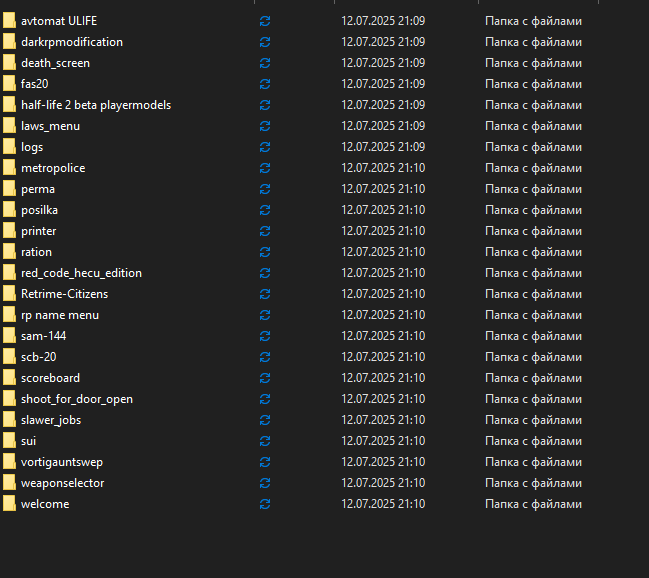Click the laws_menu folder name
This screenshot has width=649, height=578.
coord(50,126)
